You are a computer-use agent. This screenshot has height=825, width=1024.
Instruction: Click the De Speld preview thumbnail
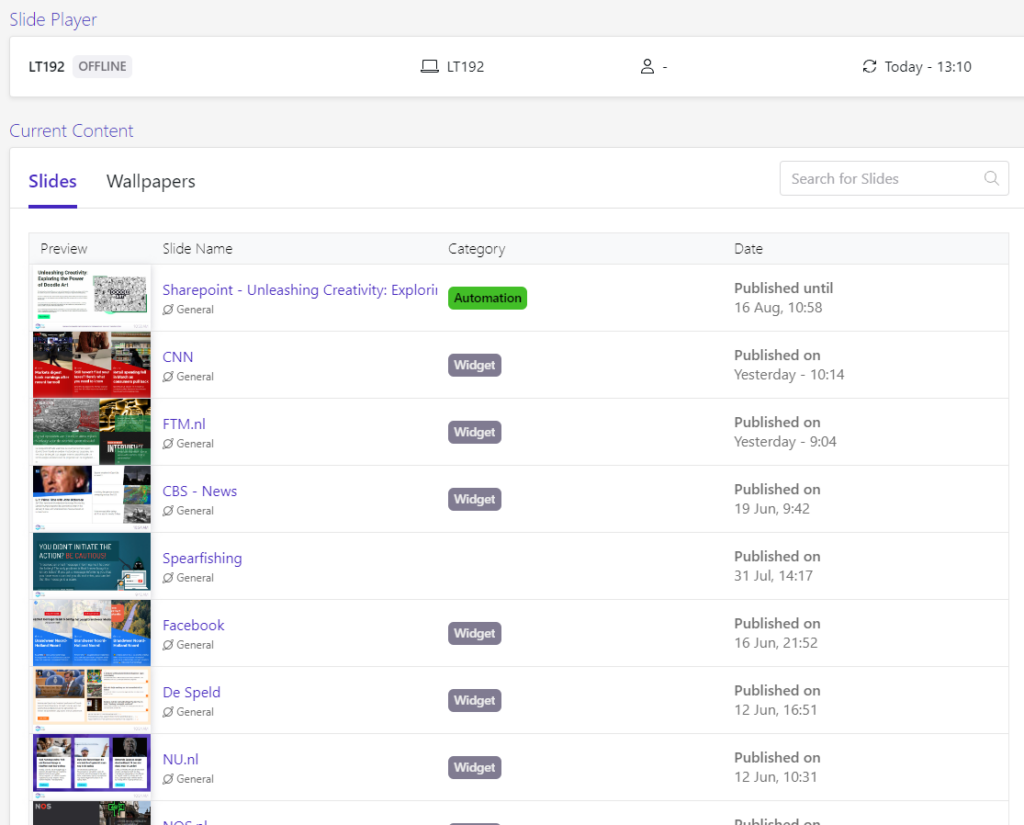click(92, 700)
